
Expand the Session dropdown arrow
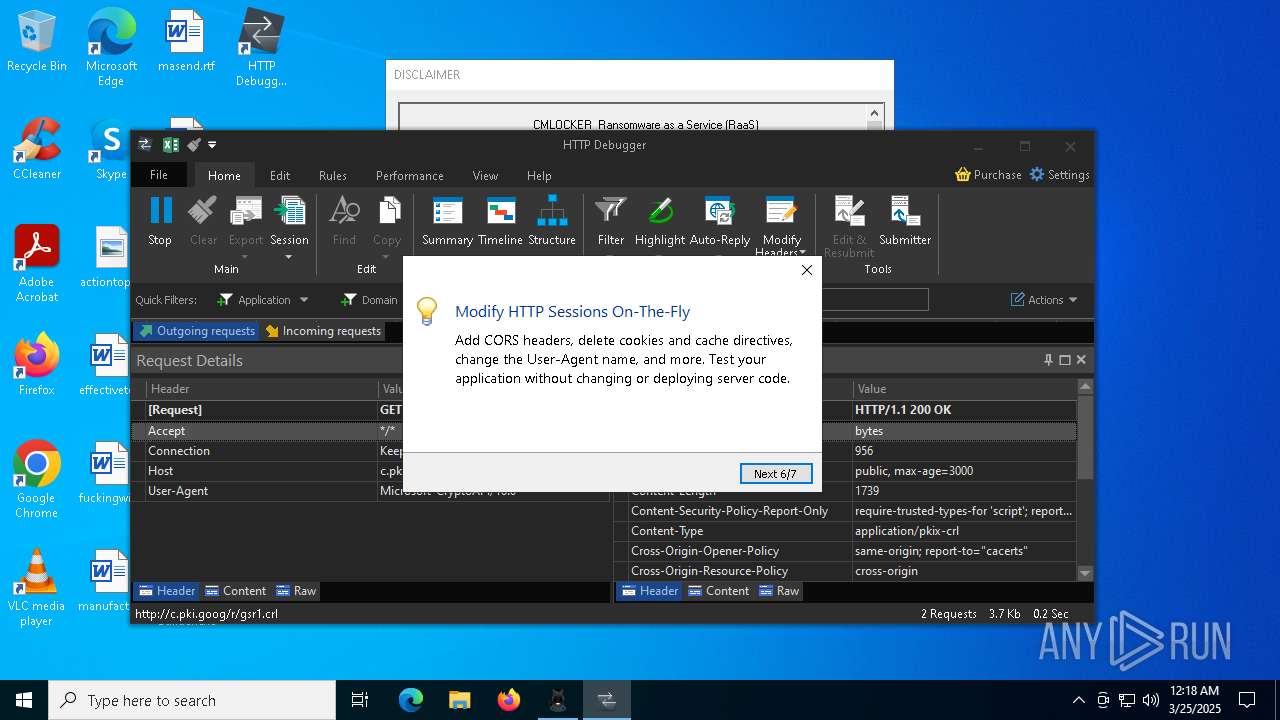[x=289, y=257]
